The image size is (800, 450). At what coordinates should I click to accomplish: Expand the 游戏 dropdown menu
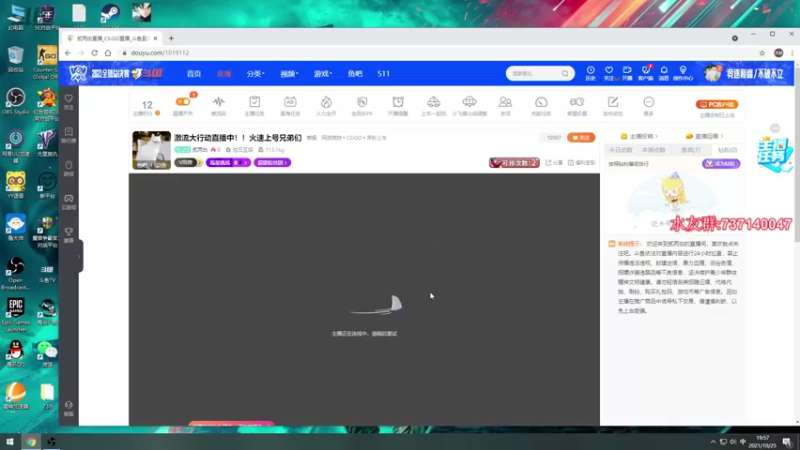322,73
